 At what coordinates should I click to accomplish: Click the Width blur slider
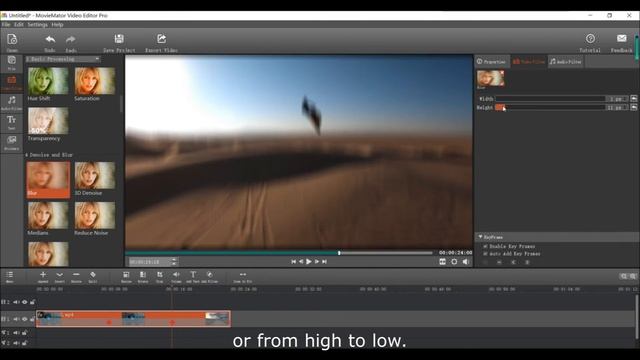click(x=550, y=99)
